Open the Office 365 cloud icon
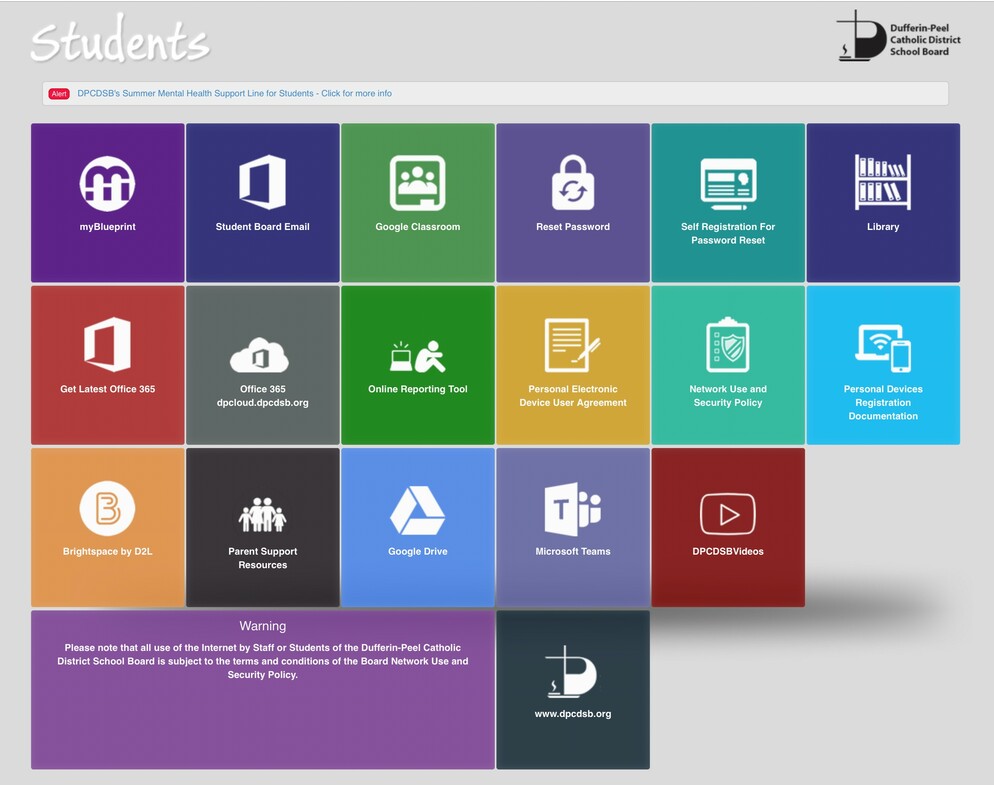Viewport: 994px width, 785px height. pyautogui.click(x=259, y=355)
